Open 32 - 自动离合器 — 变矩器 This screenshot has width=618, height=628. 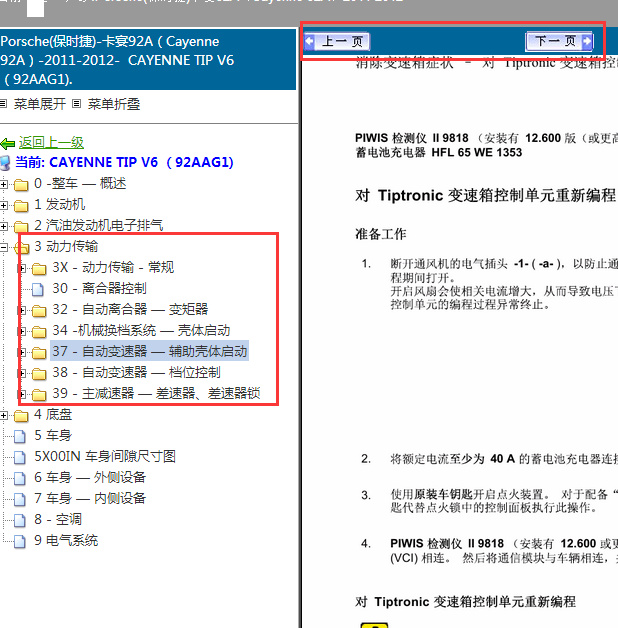[x=131, y=309]
